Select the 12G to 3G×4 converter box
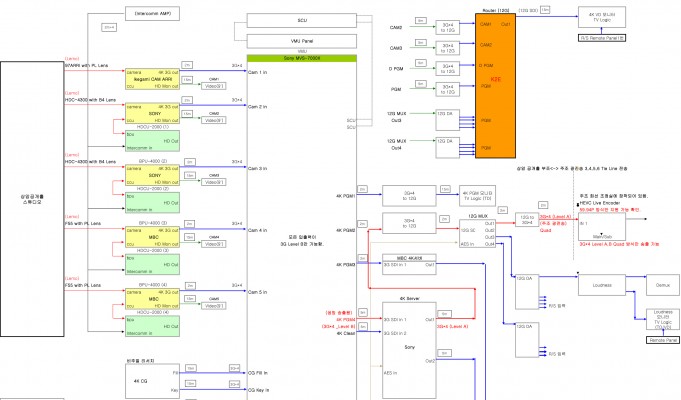Viewport: 681px width, 400px height. (527, 220)
